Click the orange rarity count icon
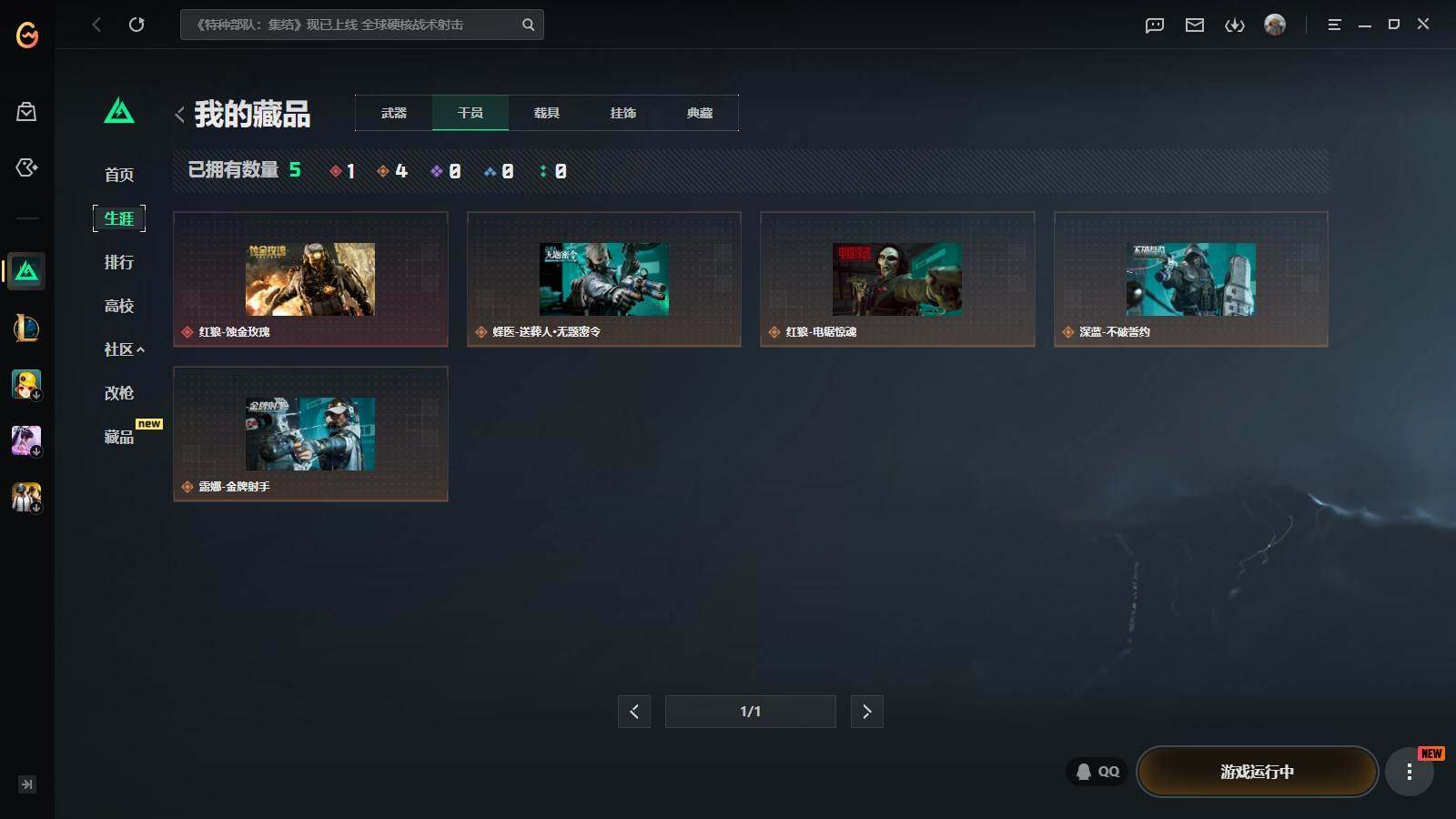The width and height of the screenshot is (1456, 819). click(383, 171)
